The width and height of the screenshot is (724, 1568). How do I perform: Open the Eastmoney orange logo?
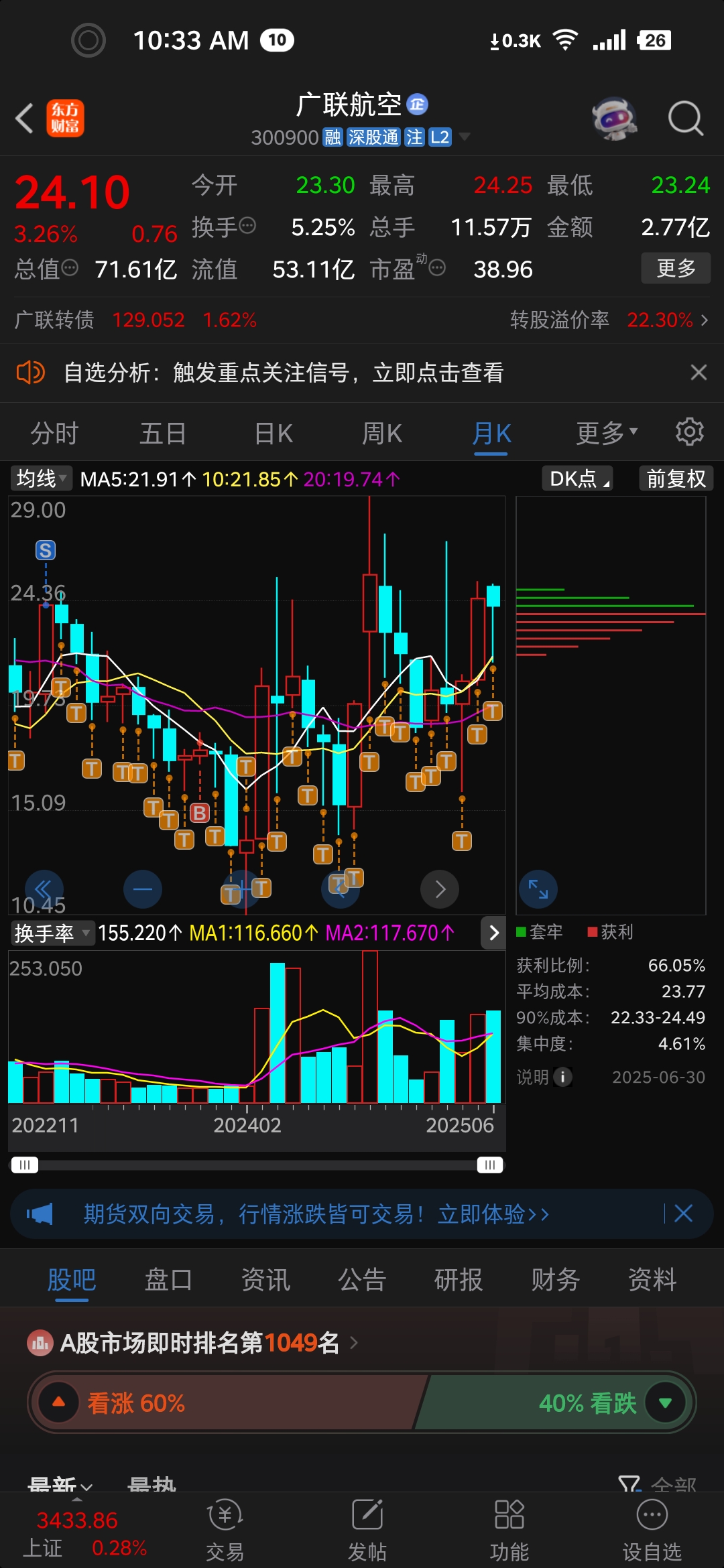(65, 119)
